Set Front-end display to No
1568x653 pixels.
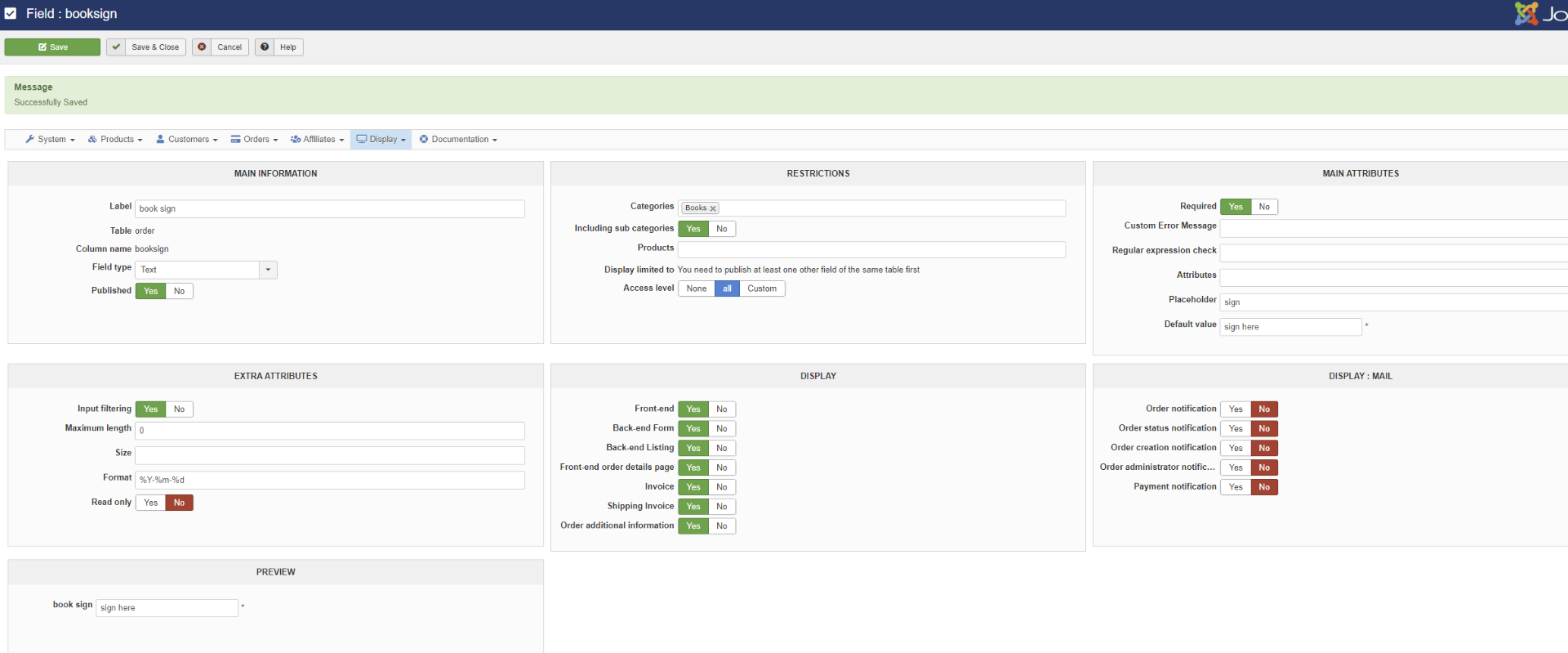(x=722, y=409)
